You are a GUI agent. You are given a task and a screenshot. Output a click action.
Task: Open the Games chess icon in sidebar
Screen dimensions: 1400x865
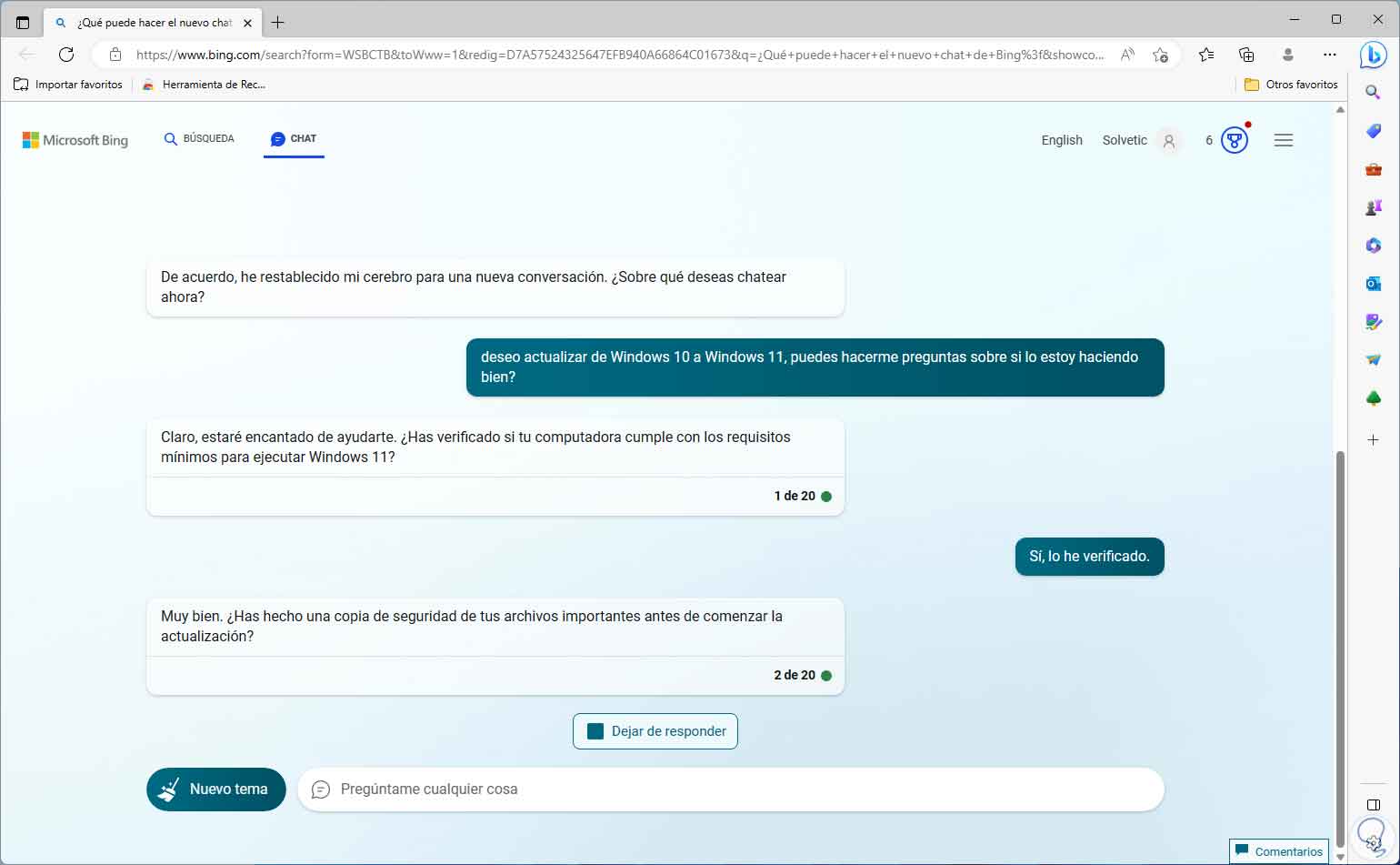1373,207
